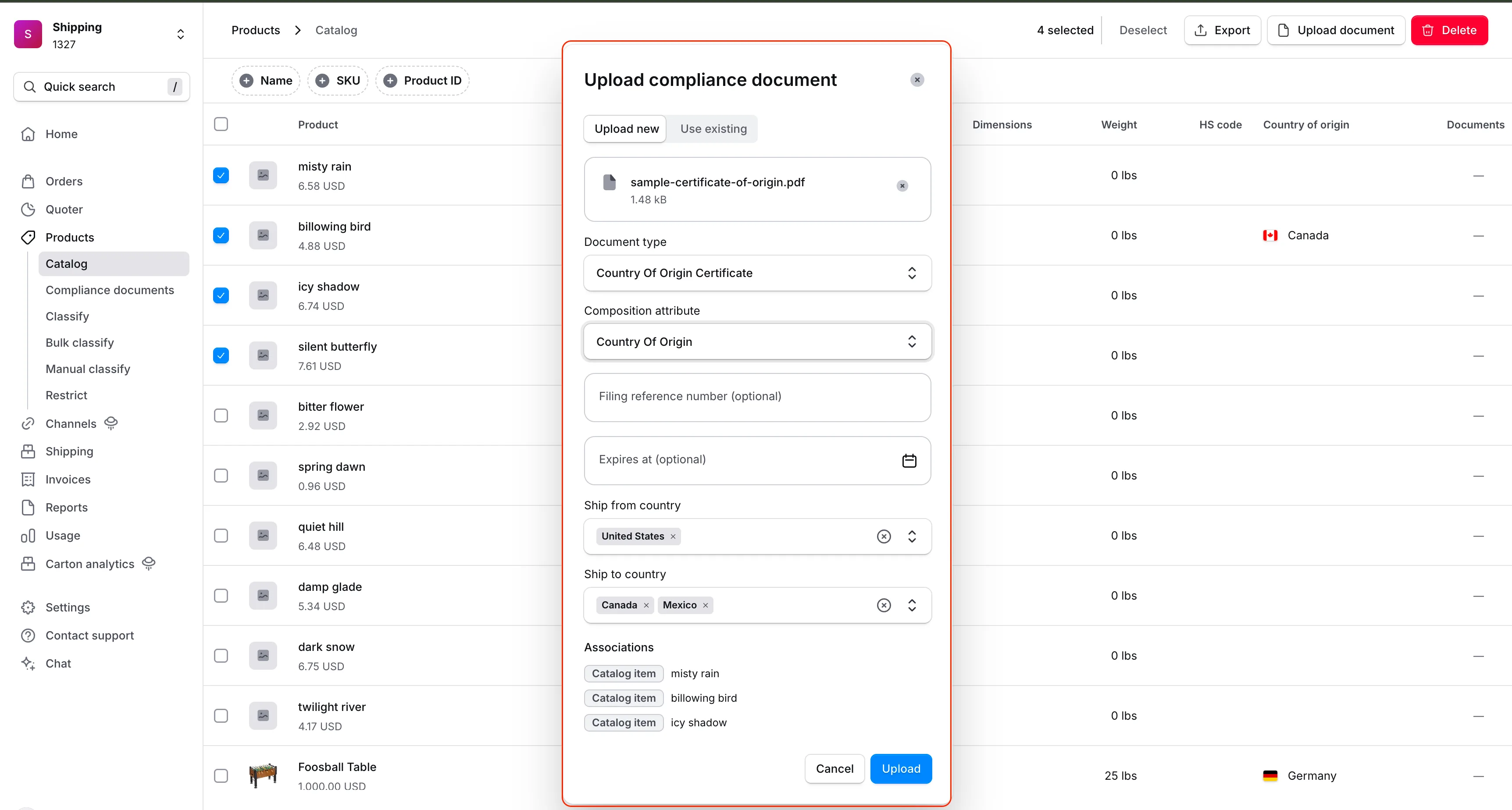Close the Upload compliance document dialog
Viewport: 1512px width, 810px height.
(917, 80)
